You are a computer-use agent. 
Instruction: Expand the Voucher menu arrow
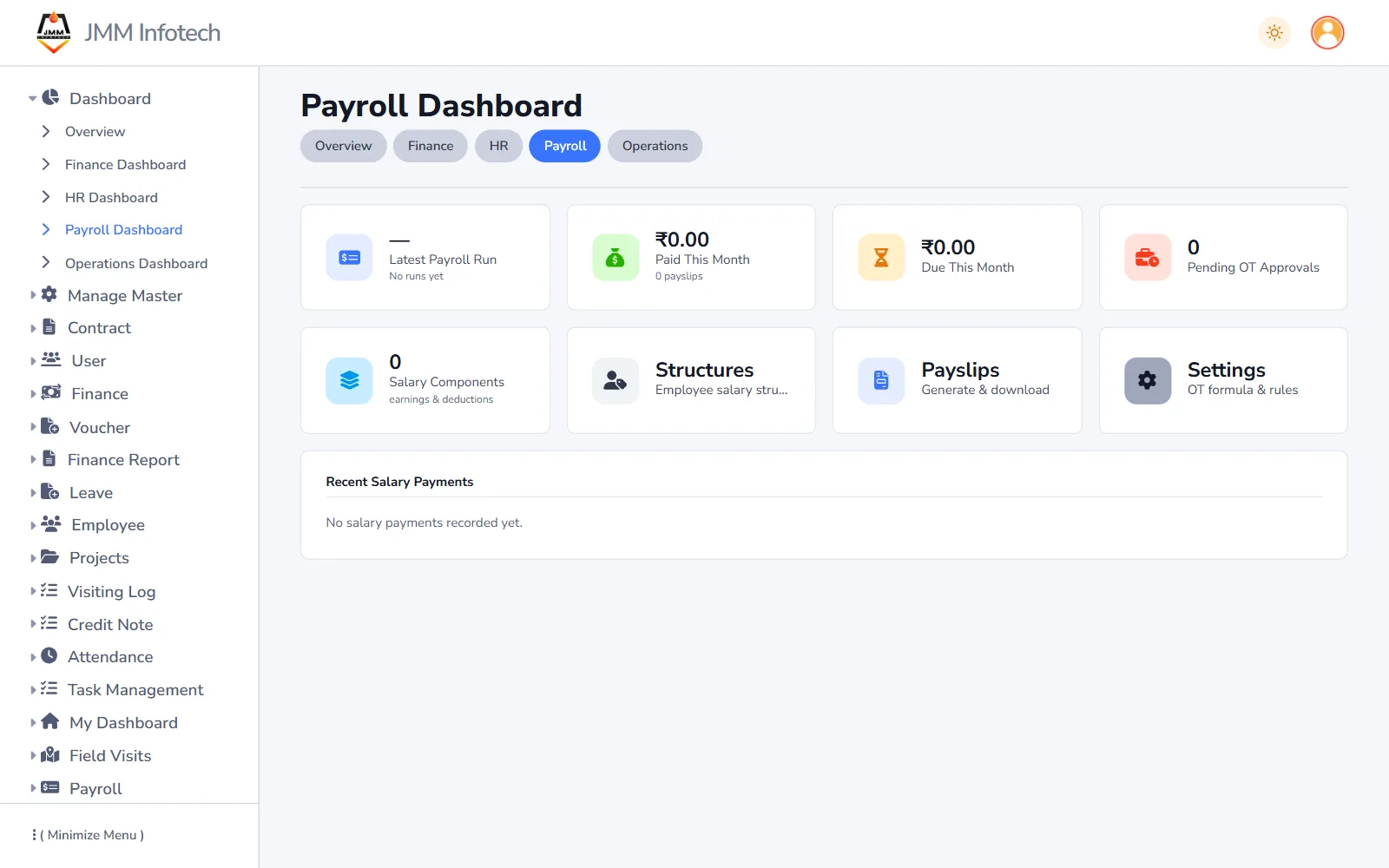[33, 427]
